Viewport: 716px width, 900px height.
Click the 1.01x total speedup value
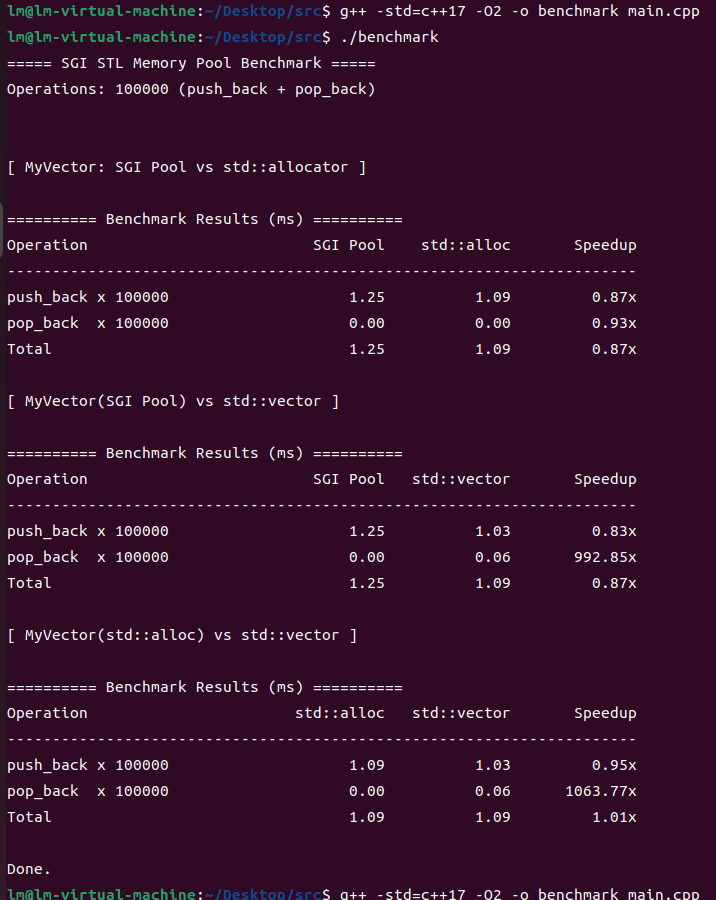coord(614,817)
